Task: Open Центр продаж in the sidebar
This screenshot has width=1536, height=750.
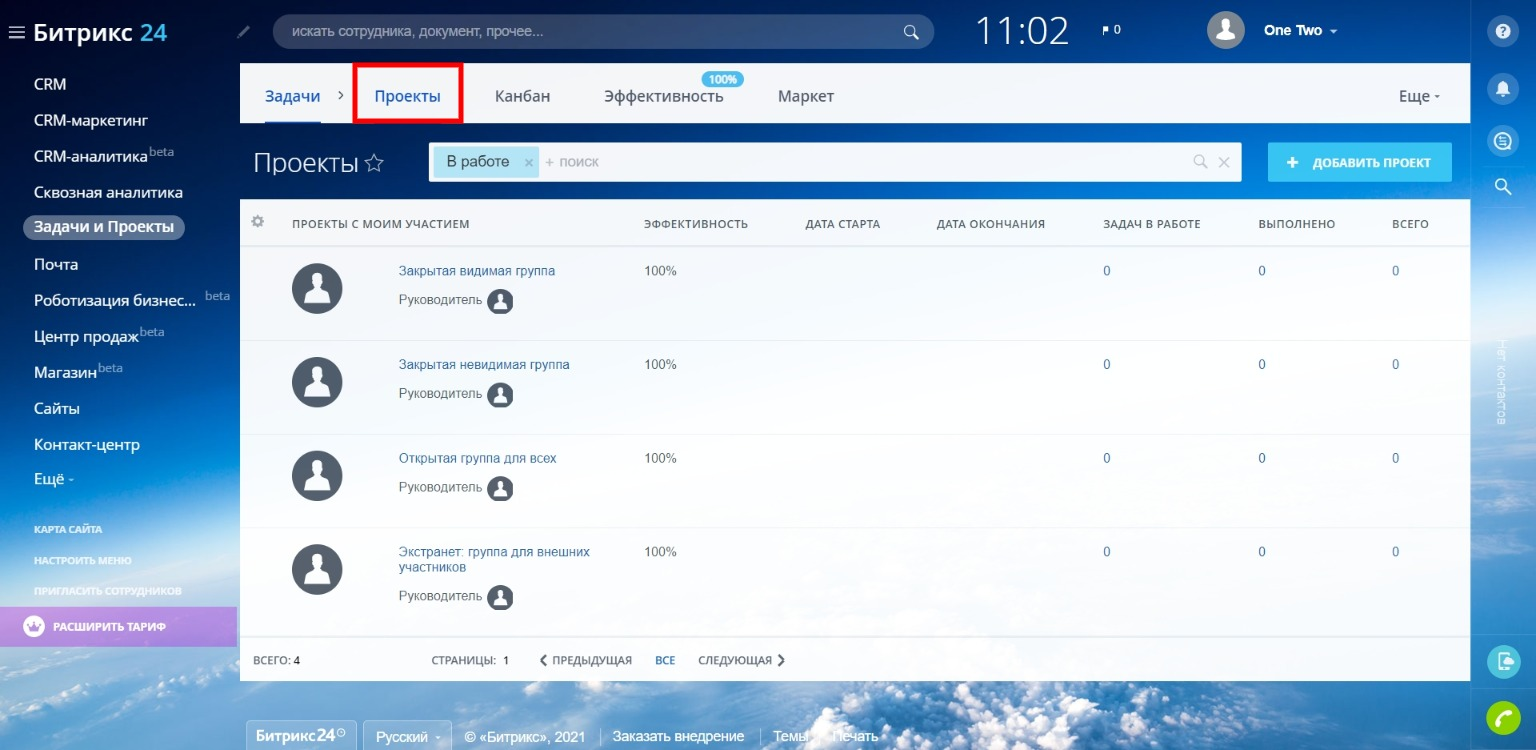Action: pos(86,336)
